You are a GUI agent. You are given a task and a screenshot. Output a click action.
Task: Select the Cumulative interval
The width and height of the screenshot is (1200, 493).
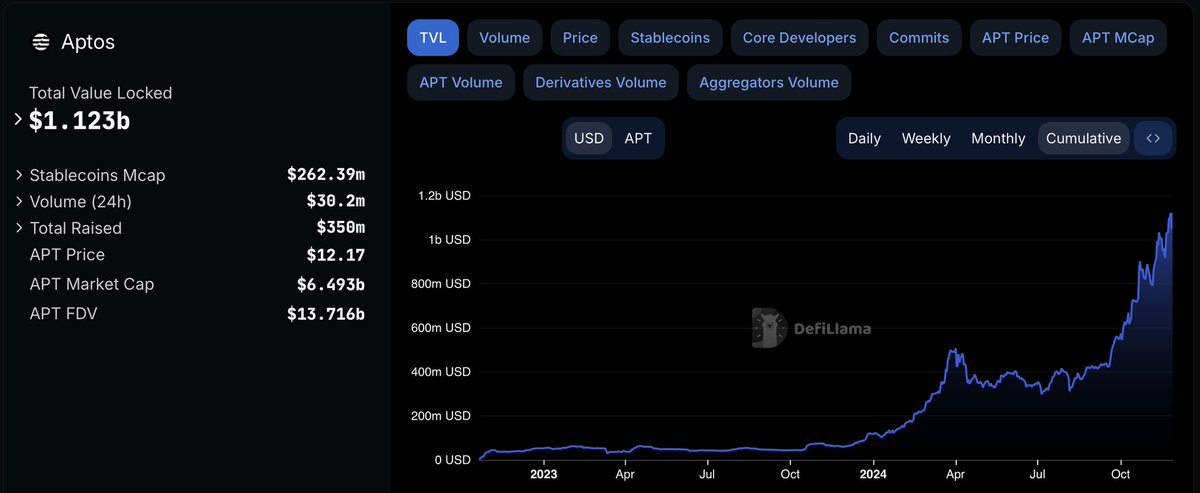coord(1084,138)
